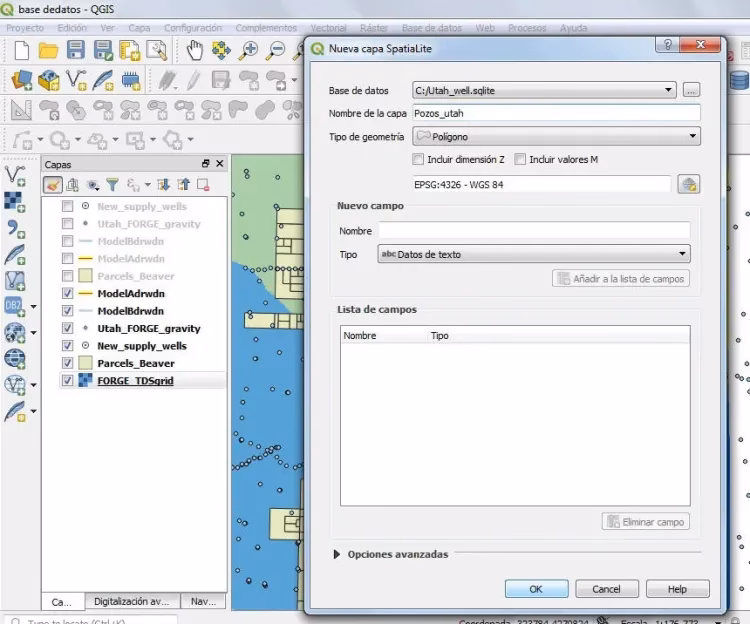The image size is (750, 624).
Task: Click the browse '...' database button
Action: coord(691,90)
